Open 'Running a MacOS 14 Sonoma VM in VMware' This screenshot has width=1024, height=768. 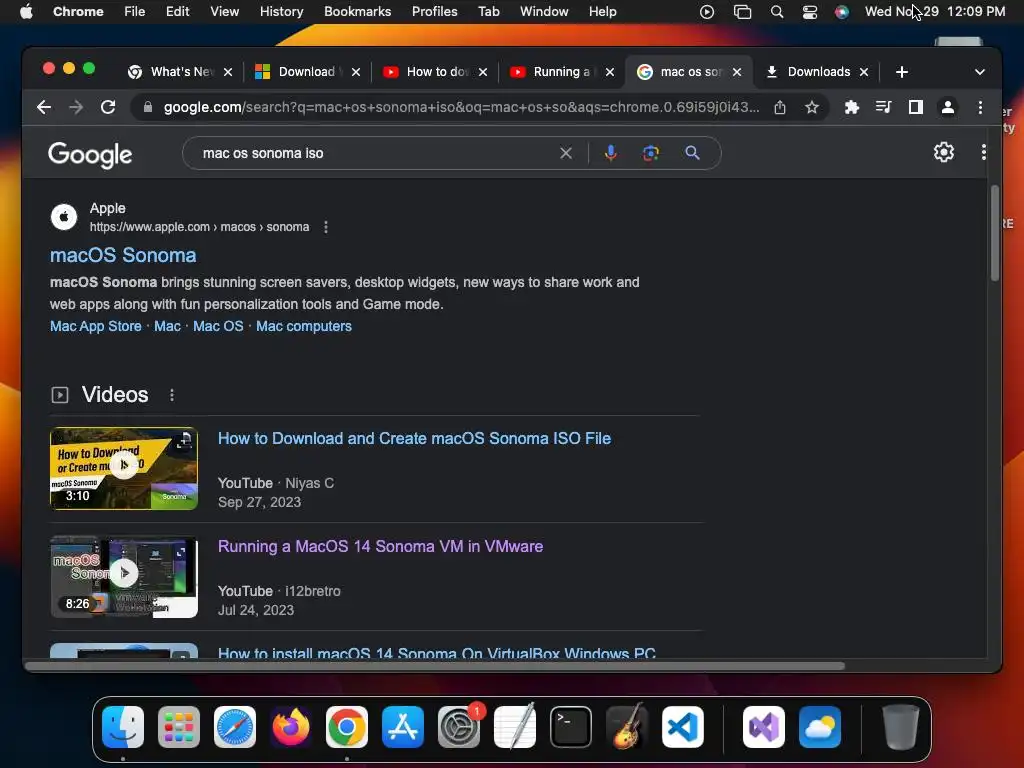pos(380,547)
